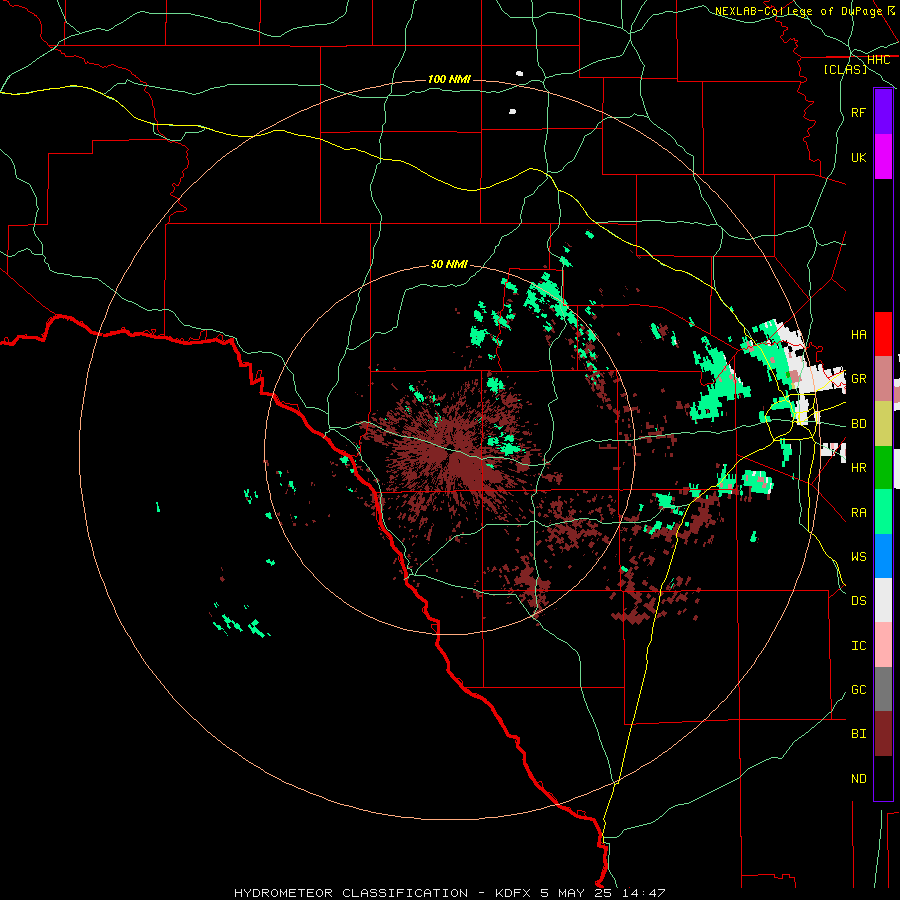This screenshot has width=900, height=900.
Task: Click the brown BI legend color swatch
Action: tap(883, 734)
